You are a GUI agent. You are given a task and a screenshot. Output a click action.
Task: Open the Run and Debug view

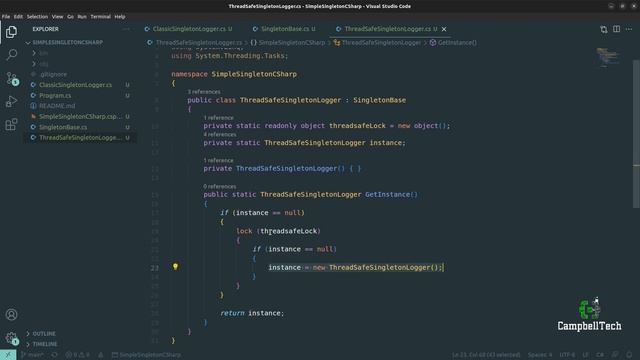tap(11, 101)
